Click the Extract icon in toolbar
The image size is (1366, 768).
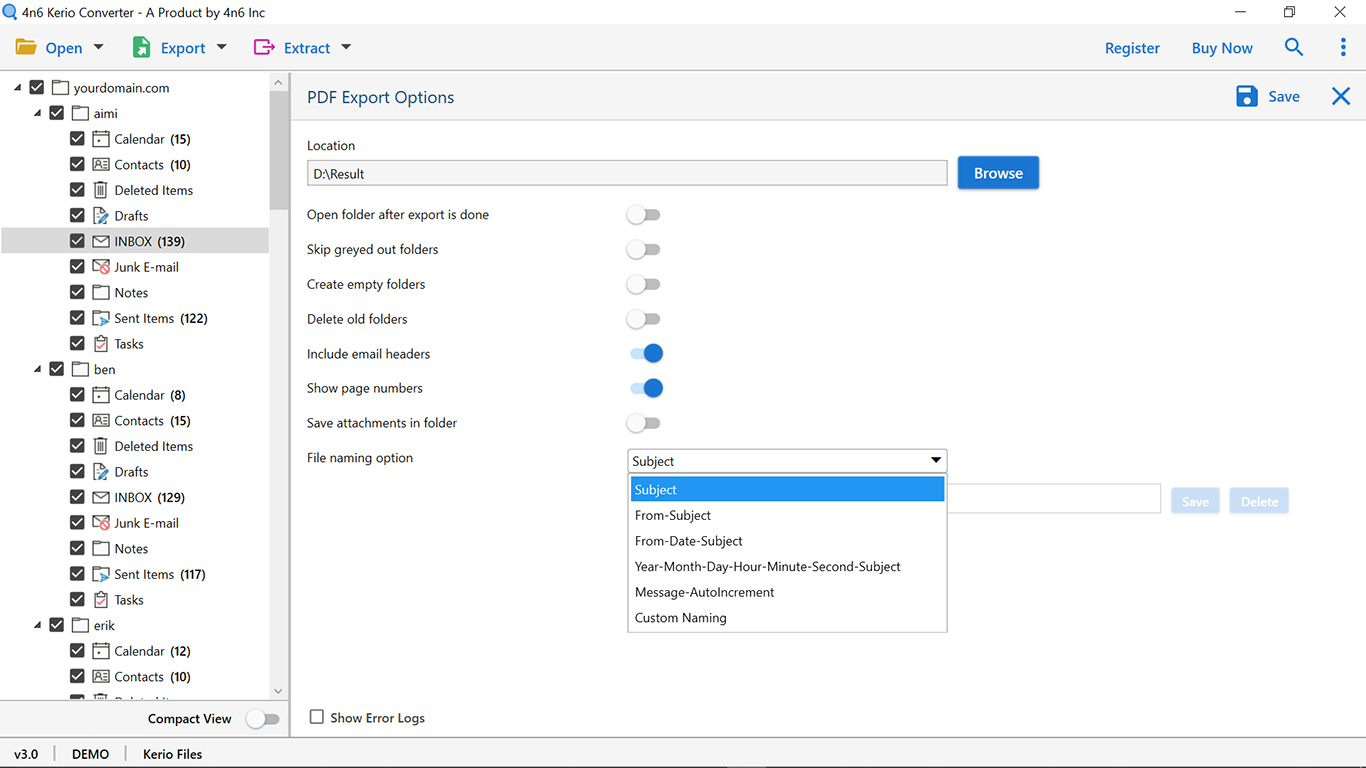[264, 47]
